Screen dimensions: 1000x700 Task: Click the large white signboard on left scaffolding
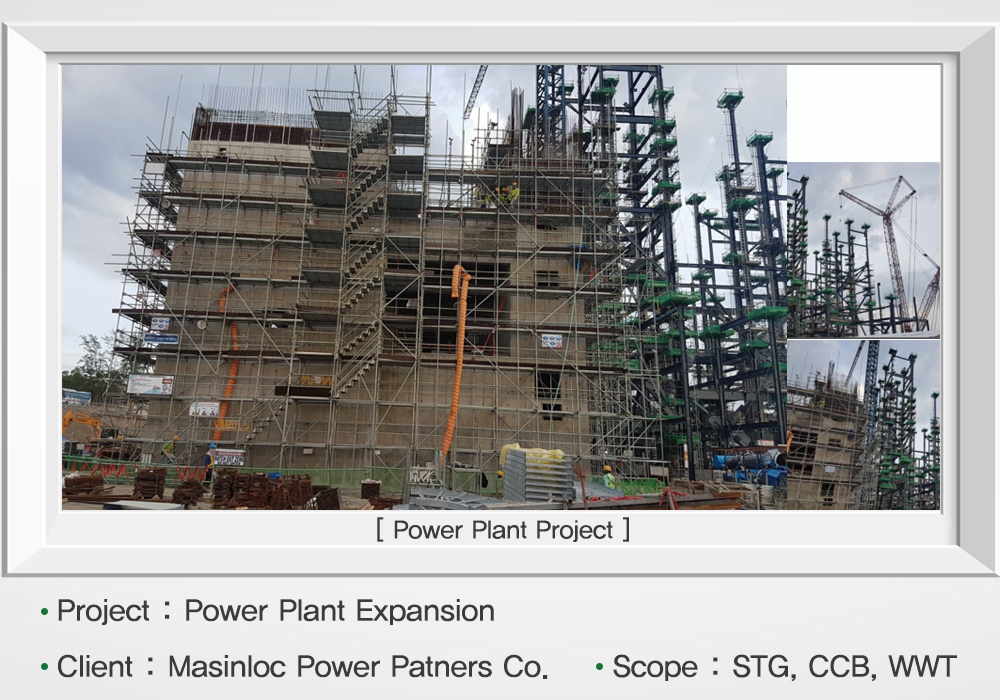150,384
